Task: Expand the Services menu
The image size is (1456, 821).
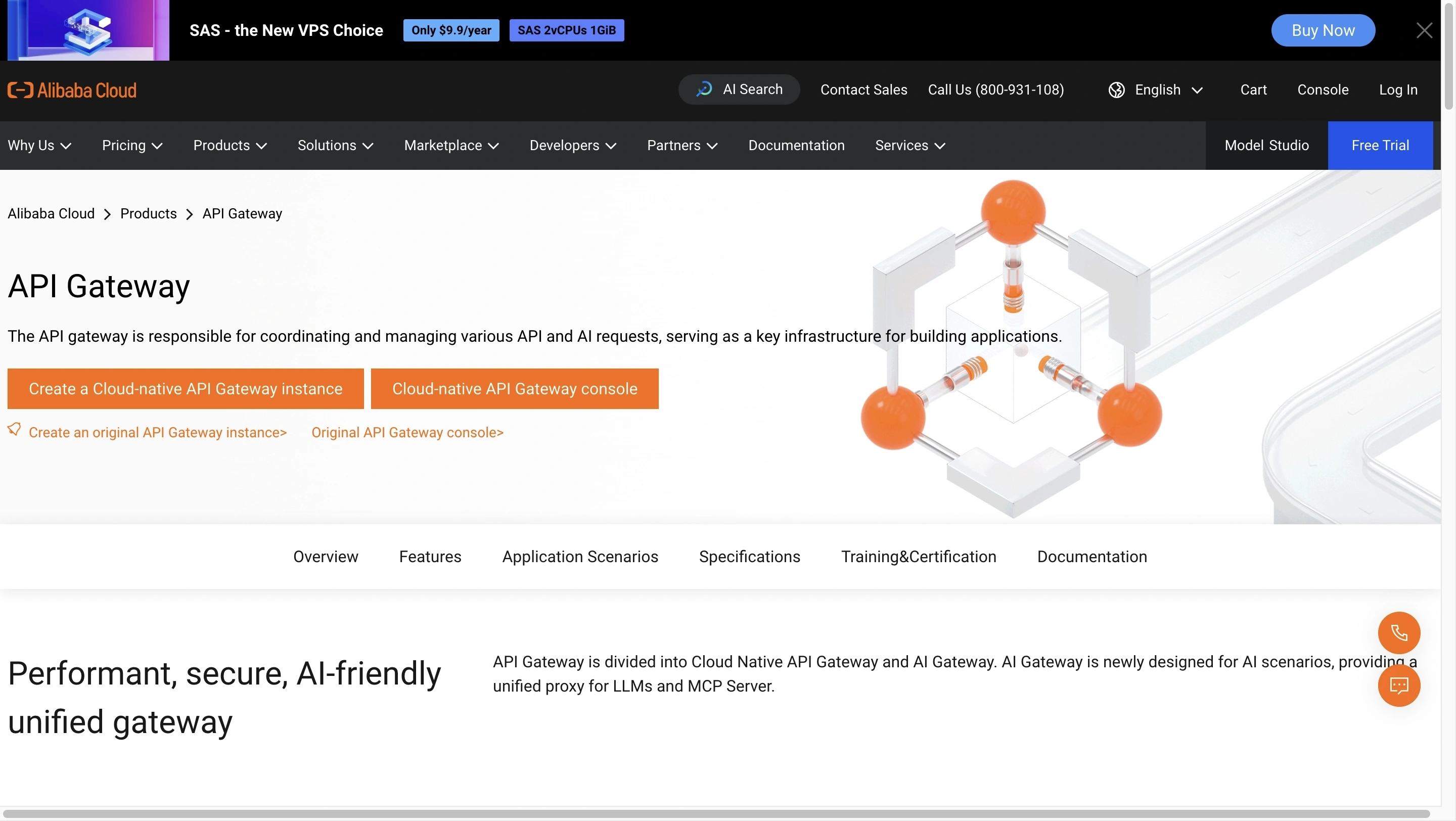Action: [x=910, y=145]
